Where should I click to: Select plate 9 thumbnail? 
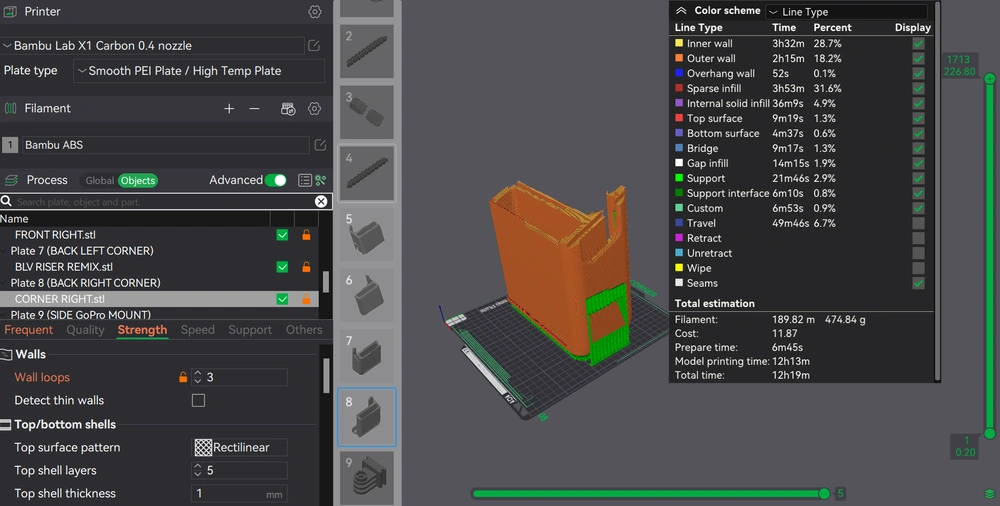367,478
